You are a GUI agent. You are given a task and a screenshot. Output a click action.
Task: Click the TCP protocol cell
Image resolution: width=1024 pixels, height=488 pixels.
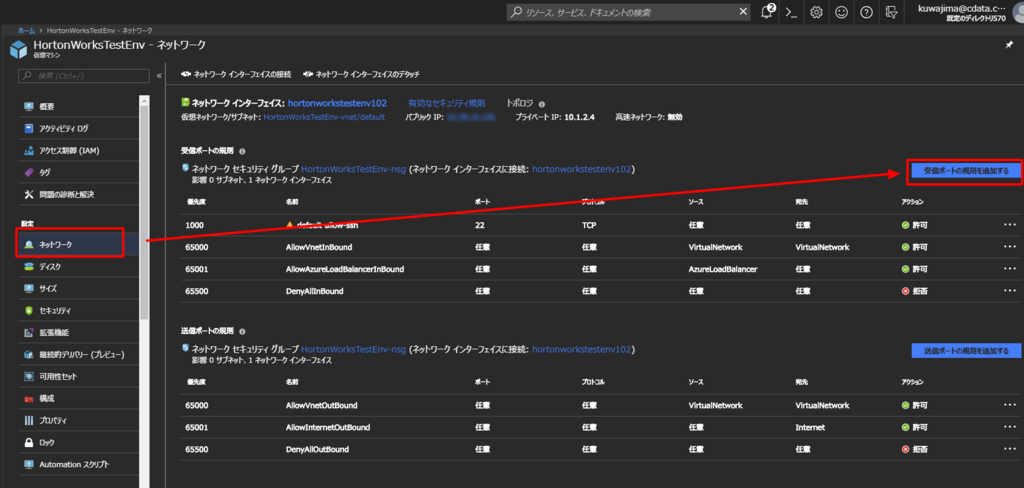click(589, 225)
